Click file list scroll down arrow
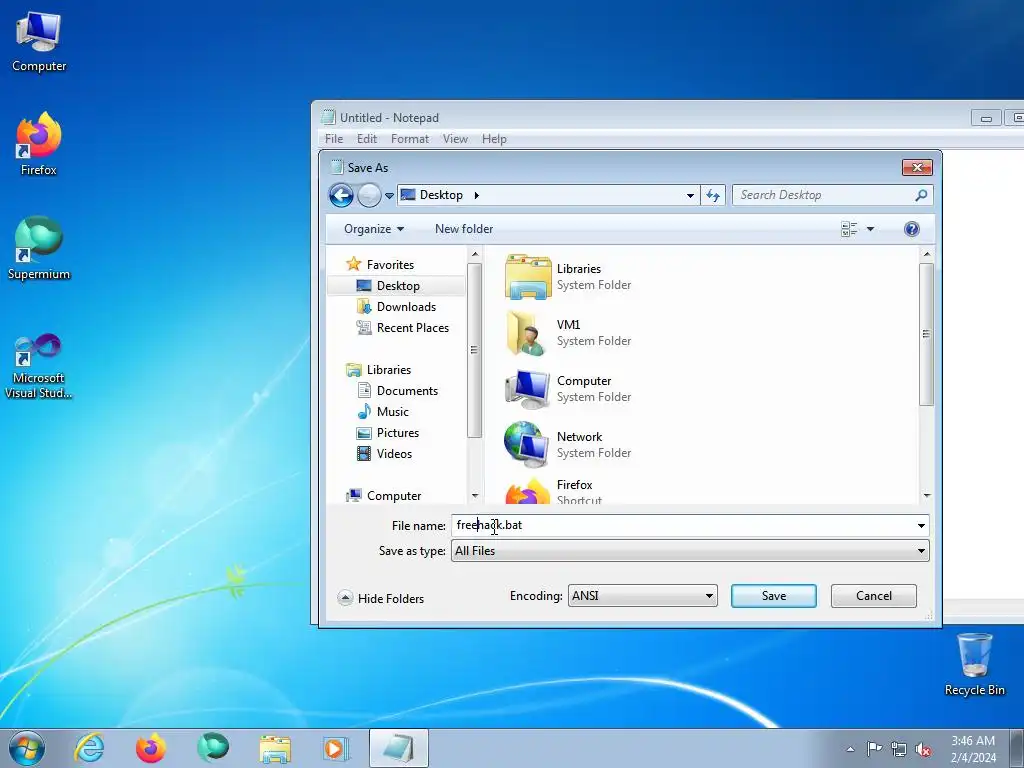The image size is (1024, 768). (927, 496)
